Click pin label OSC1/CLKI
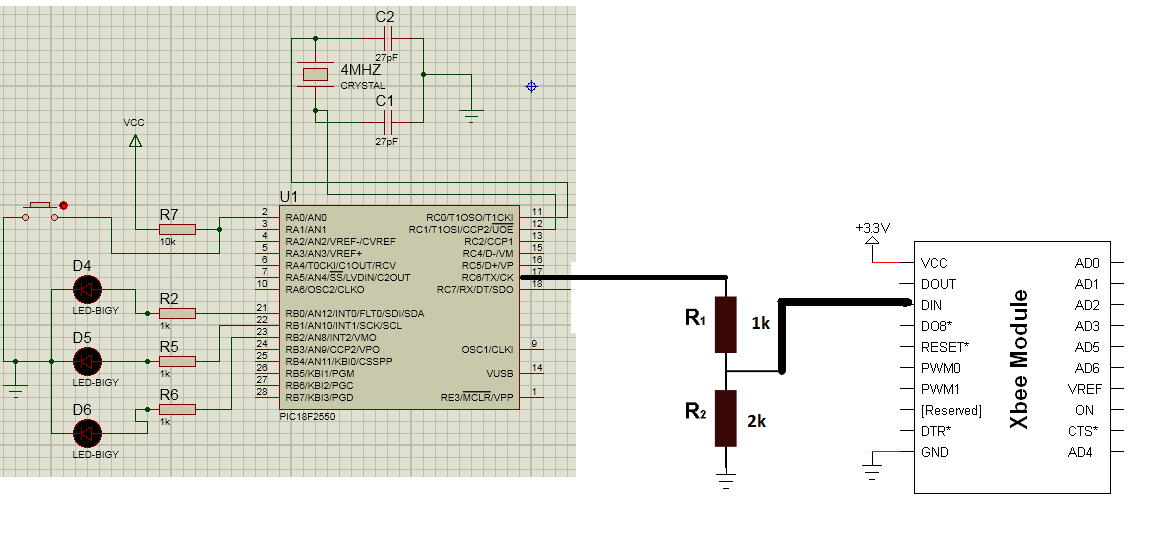The height and width of the screenshot is (550, 1161). (x=487, y=349)
